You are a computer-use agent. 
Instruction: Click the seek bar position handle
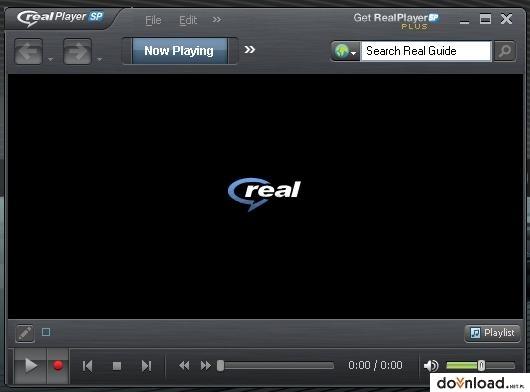[220, 365]
